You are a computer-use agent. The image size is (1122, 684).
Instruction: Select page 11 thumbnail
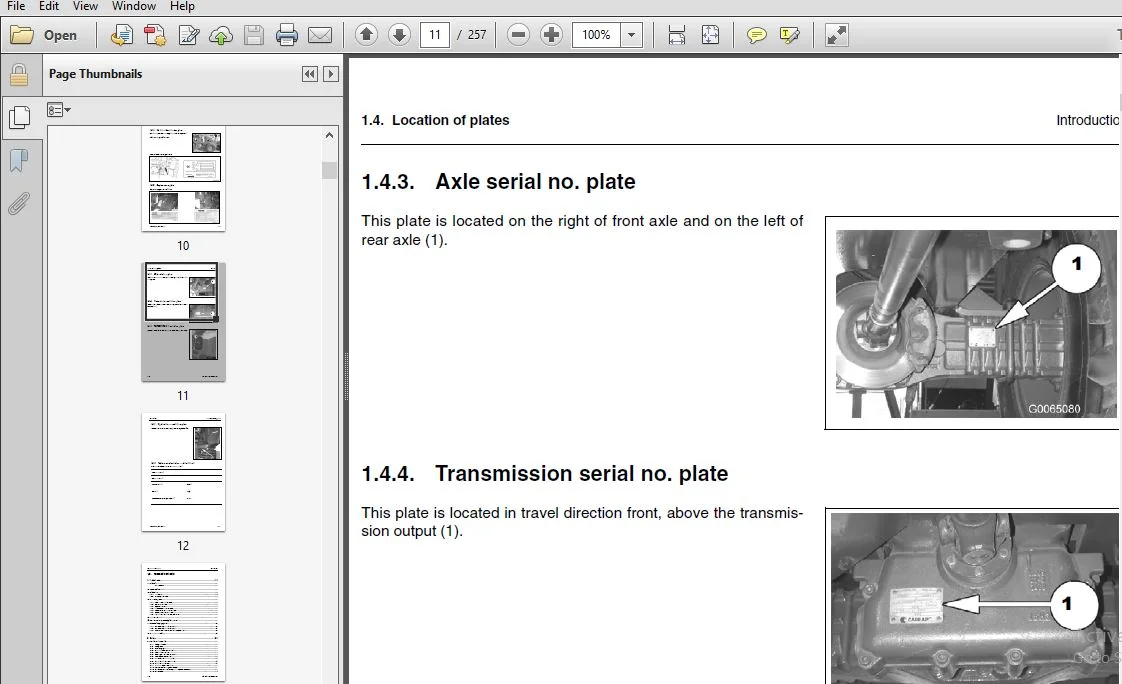[x=183, y=321]
